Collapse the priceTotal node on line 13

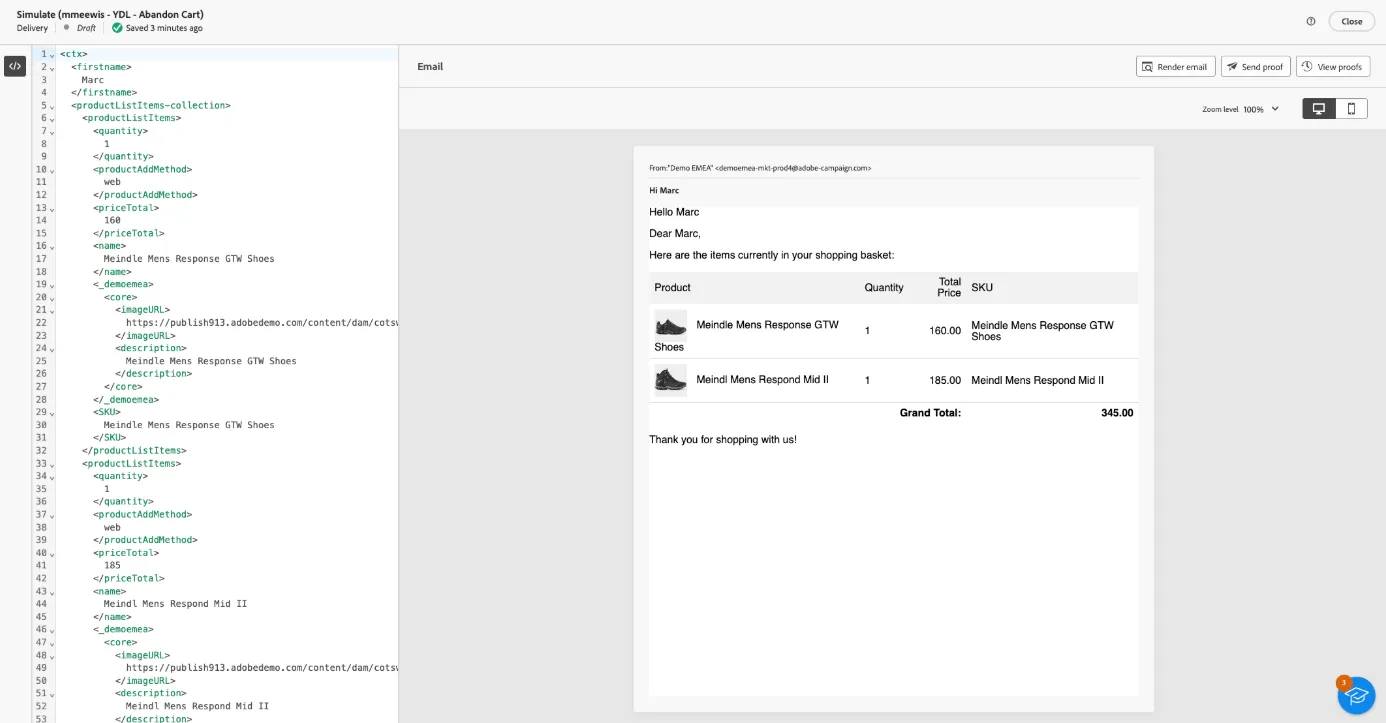pos(51,208)
